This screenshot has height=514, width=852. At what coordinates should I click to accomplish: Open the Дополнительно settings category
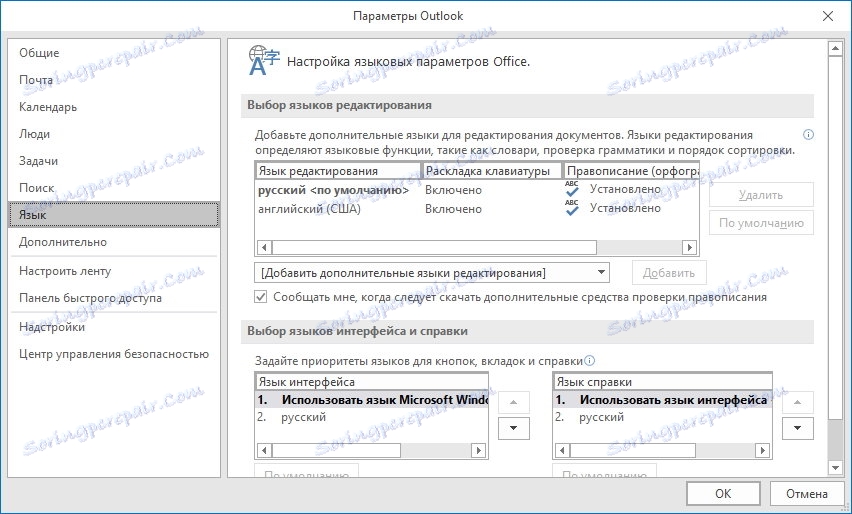click(x=114, y=242)
